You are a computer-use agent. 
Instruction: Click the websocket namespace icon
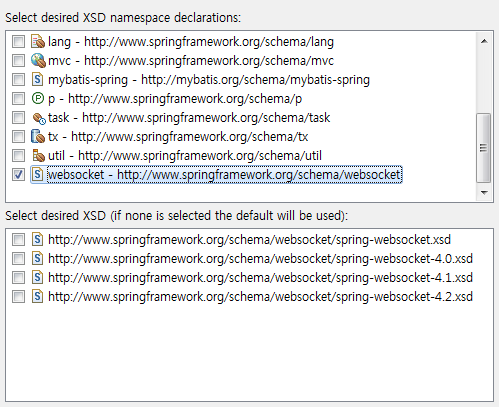[38, 175]
